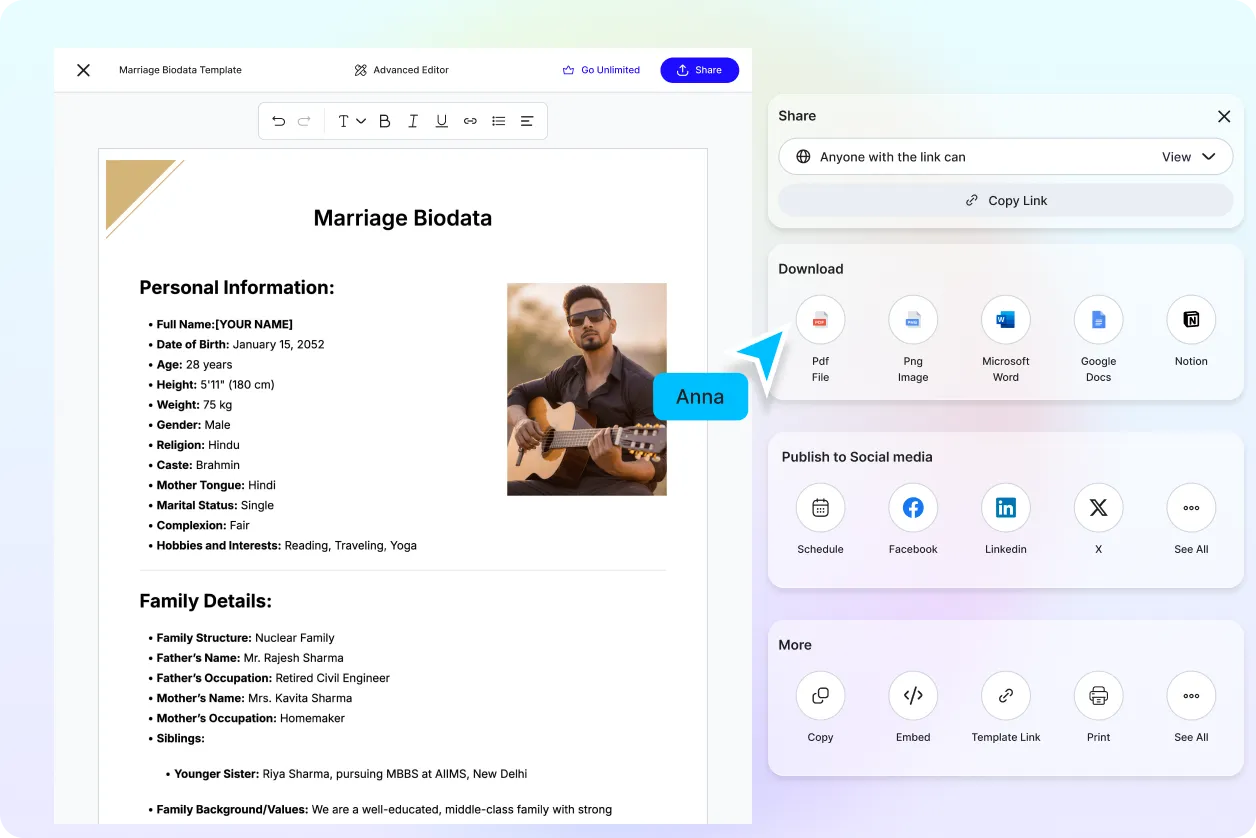Undo the last edit

279,121
